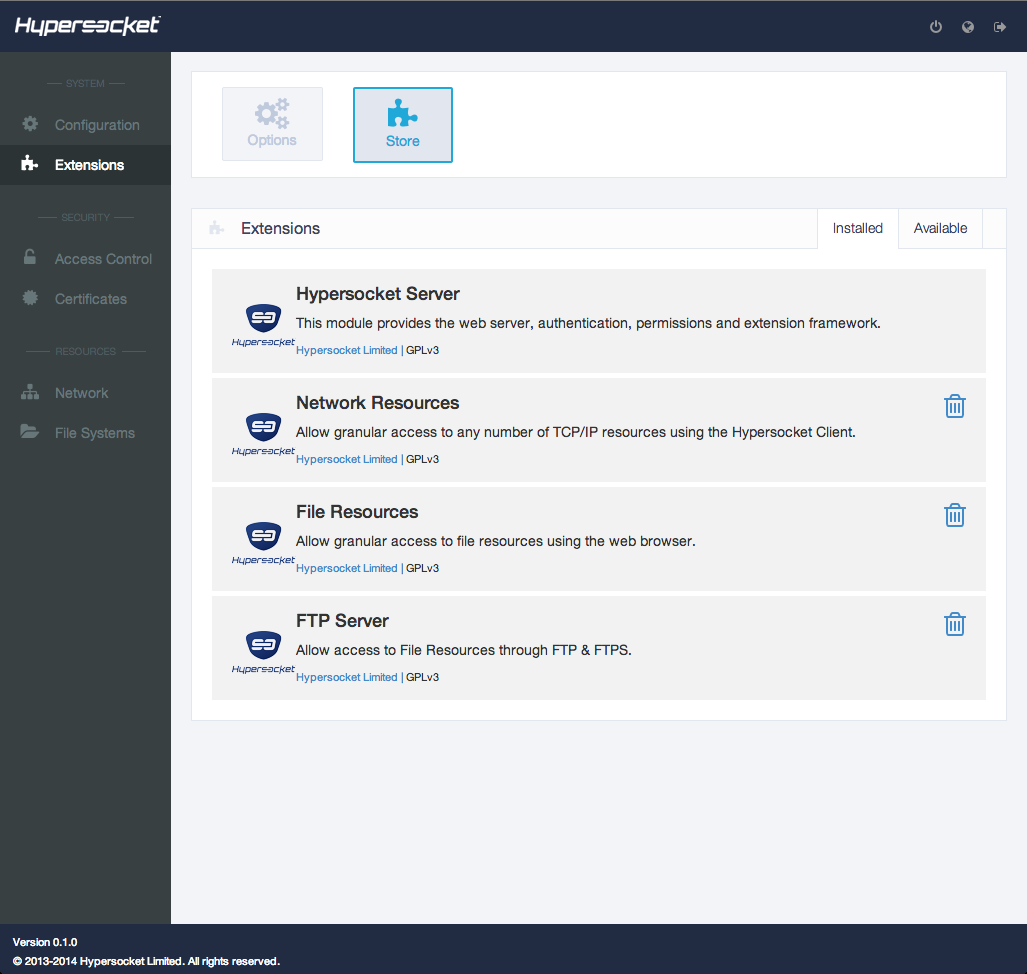Click the Network Resources title
The width and height of the screenshot is (1027, 974).
click(377, 403)
